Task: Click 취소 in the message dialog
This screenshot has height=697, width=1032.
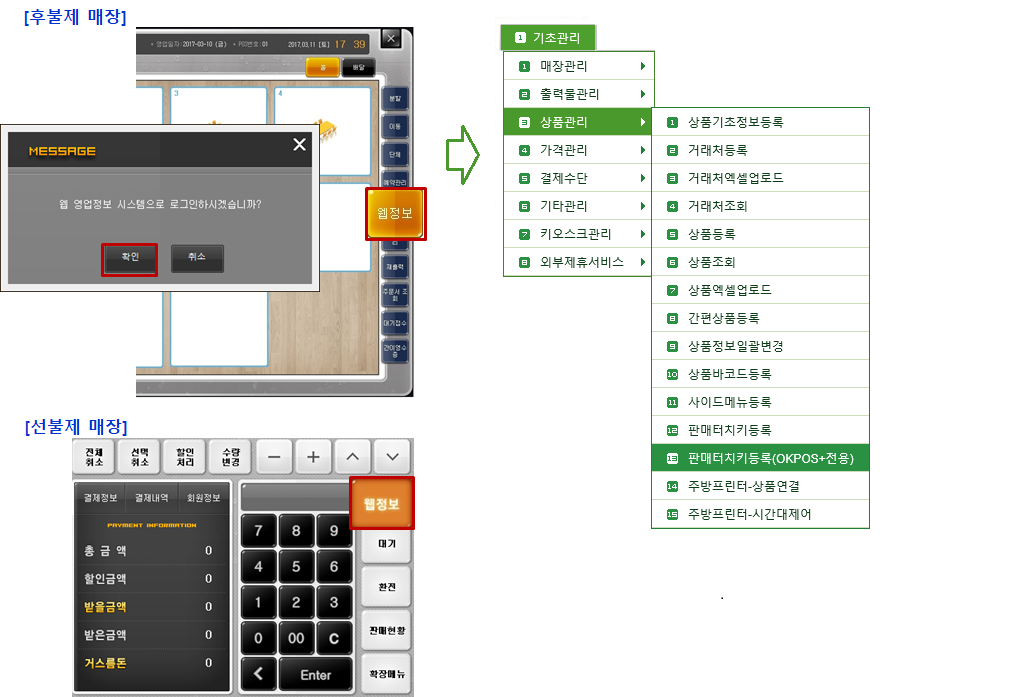Action: 197,258
